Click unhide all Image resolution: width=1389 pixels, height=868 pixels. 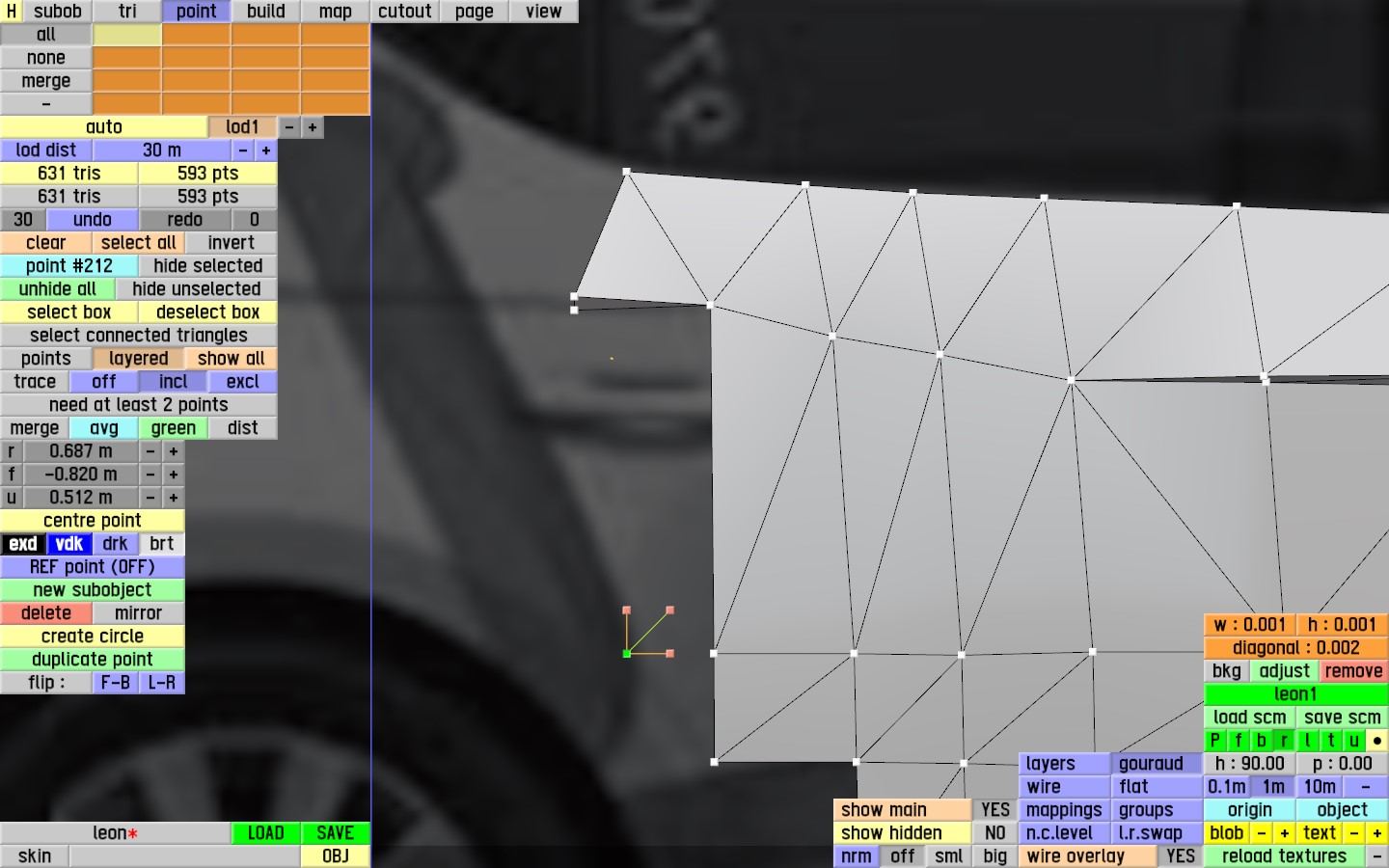[58, 289]
